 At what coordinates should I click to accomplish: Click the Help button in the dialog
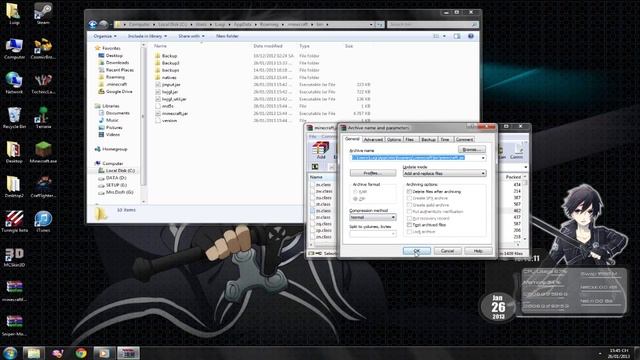point(478,251)
